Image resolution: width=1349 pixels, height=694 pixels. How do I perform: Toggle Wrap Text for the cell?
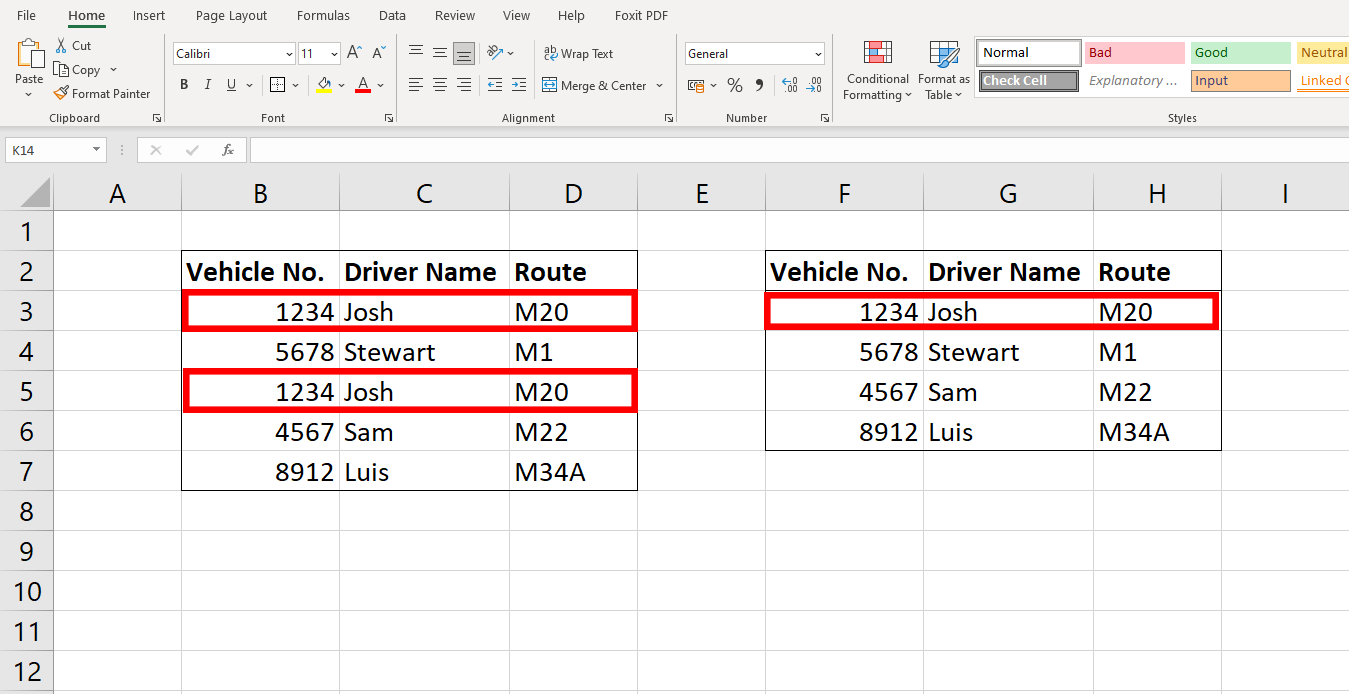(578, 53)
